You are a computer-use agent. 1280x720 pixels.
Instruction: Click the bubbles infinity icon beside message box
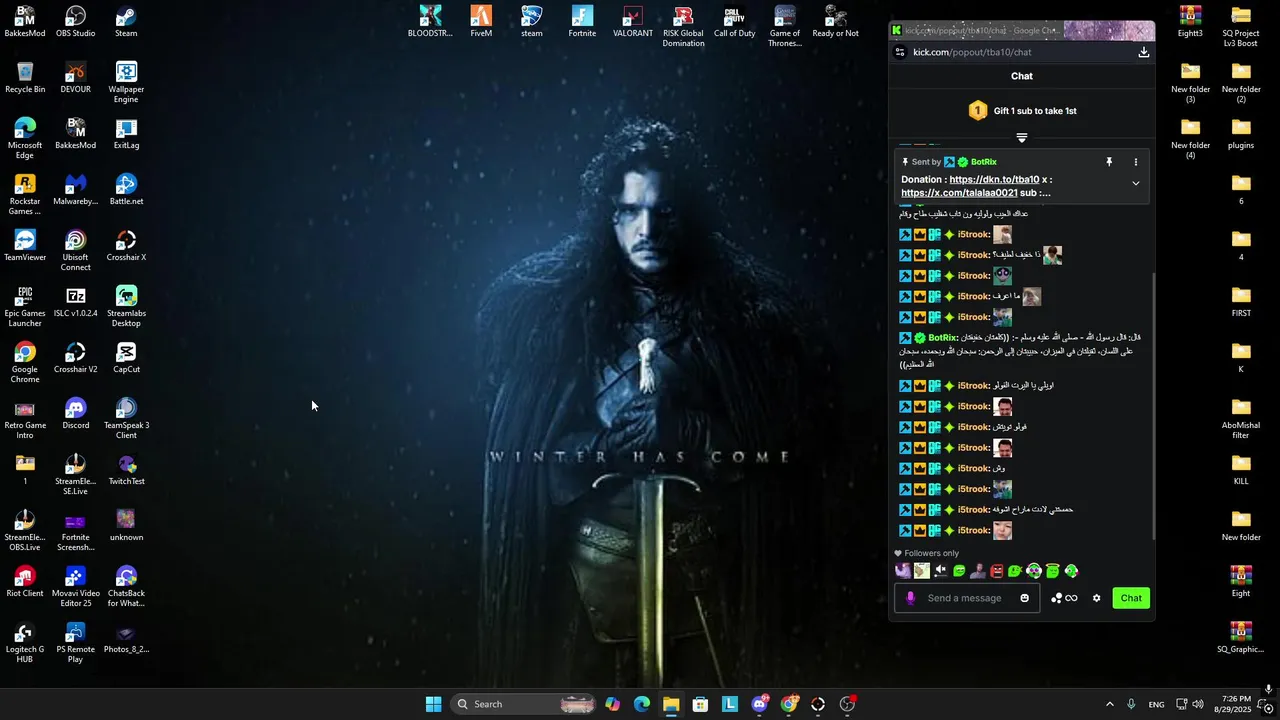pyautogui.click(x=1064, y=598)
